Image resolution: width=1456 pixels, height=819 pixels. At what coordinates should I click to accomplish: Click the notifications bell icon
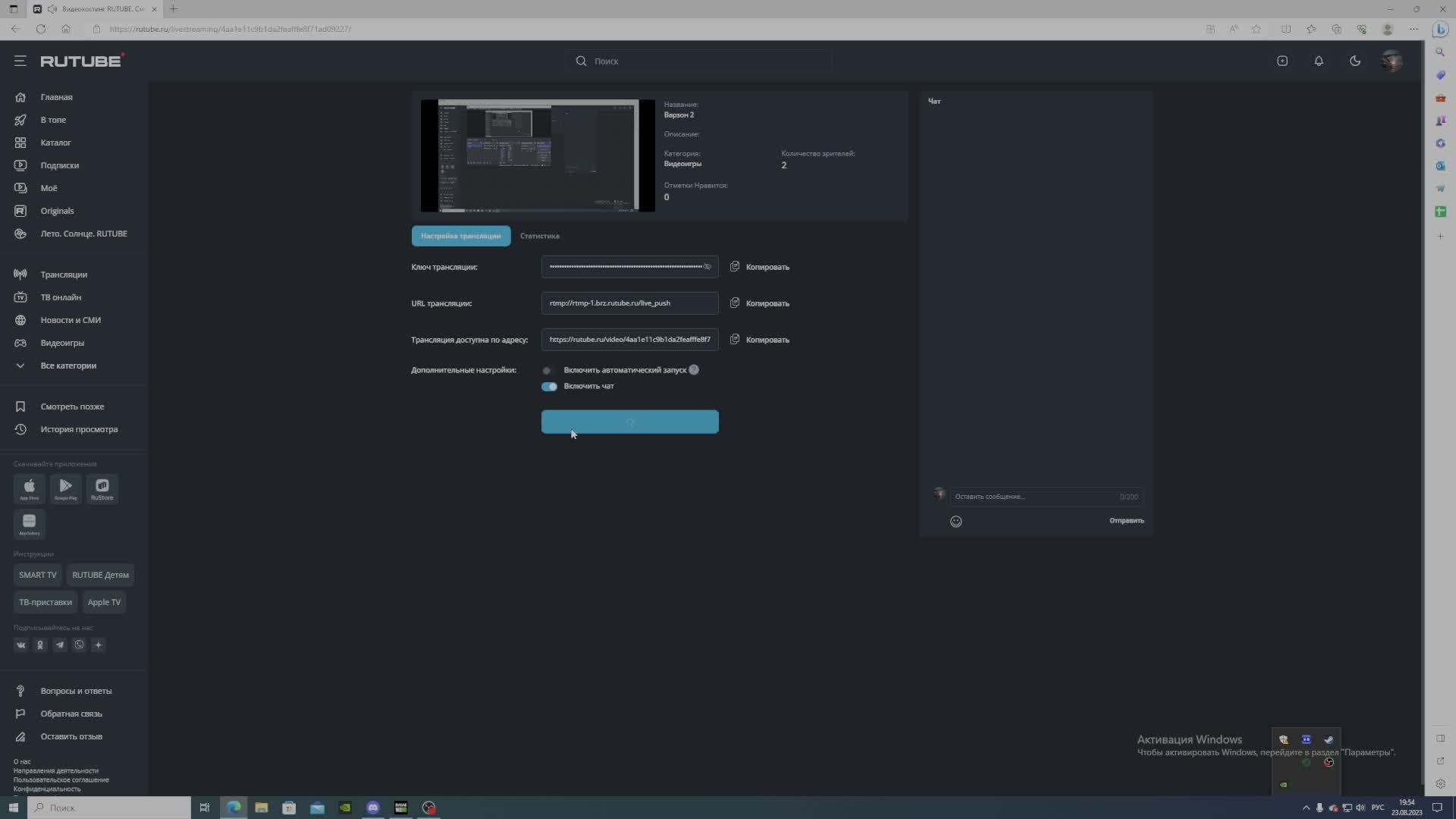1319,61
